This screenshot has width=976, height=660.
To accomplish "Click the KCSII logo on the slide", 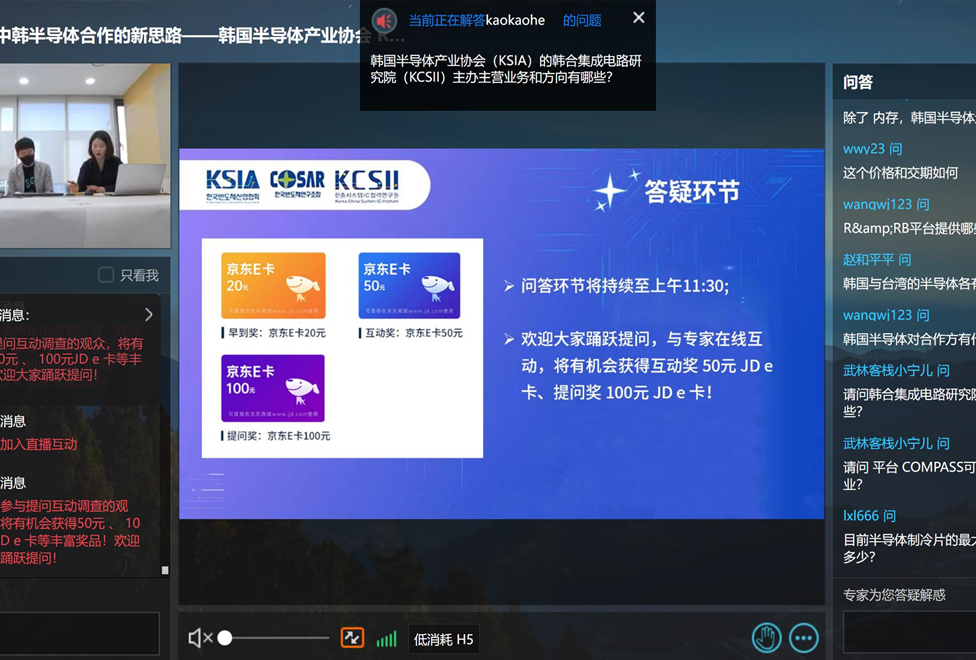I will click(367, 186).
